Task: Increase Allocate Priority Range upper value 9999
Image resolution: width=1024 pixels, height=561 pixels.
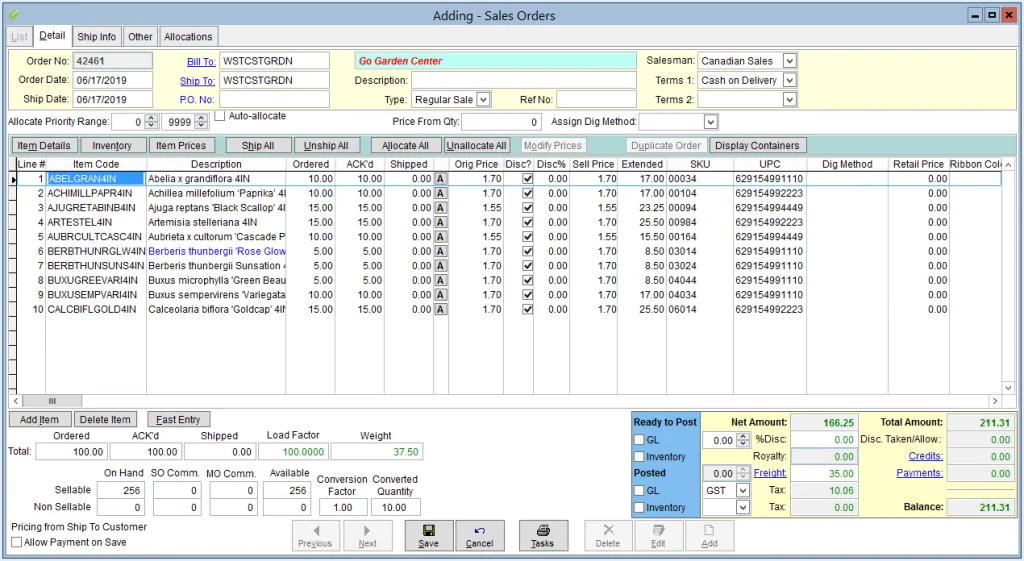Action: (x=201, y=118)
